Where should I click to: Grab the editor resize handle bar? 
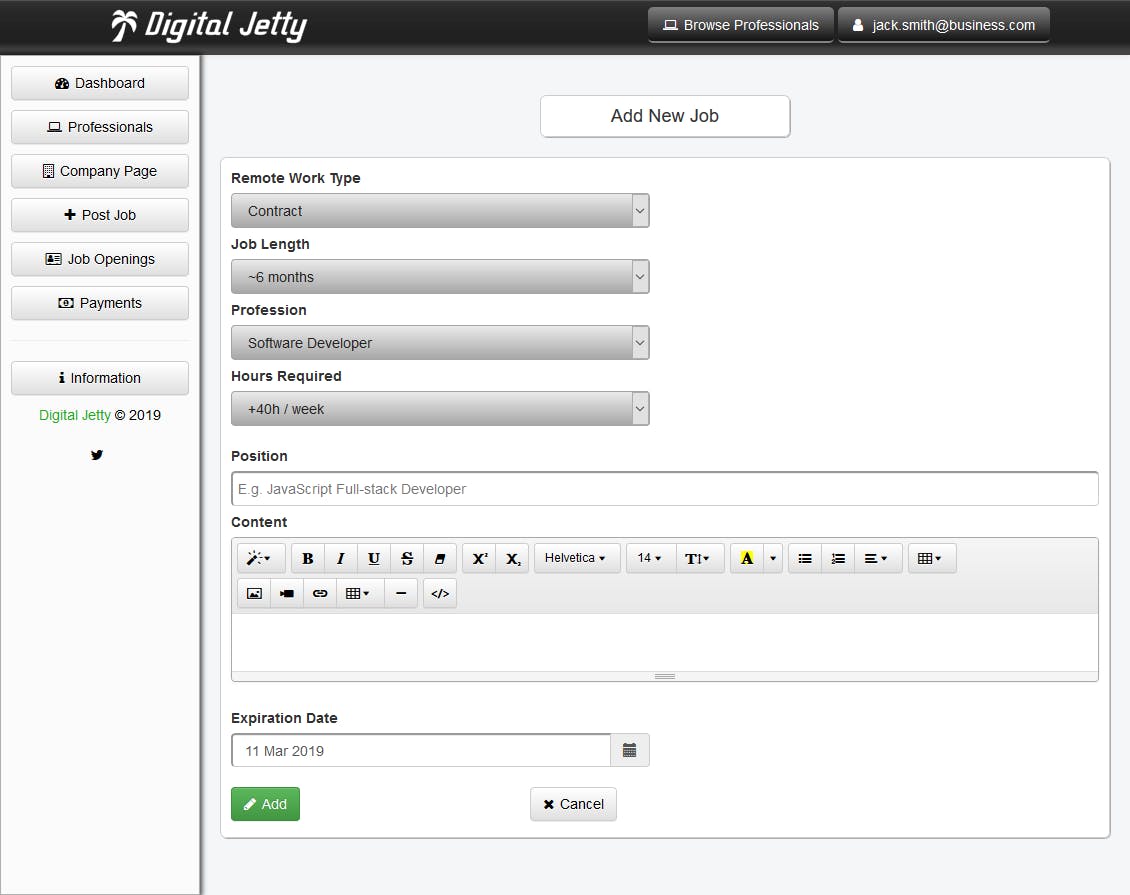coord(665,677)
